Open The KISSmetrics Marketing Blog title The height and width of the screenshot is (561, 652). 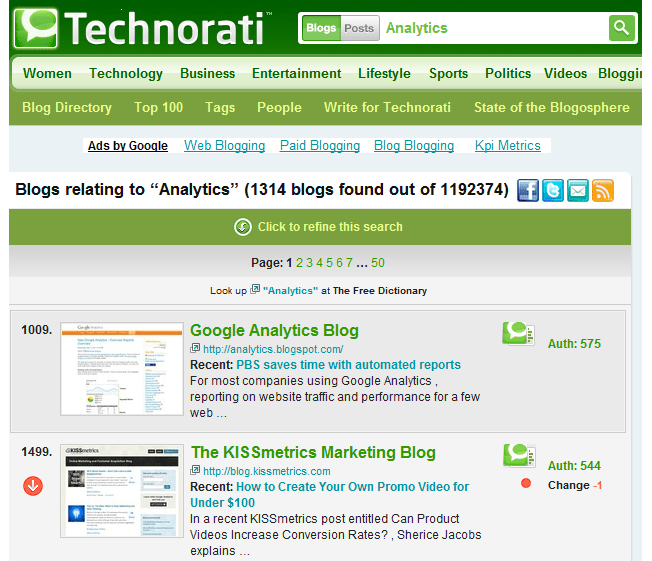pos(313,452)
